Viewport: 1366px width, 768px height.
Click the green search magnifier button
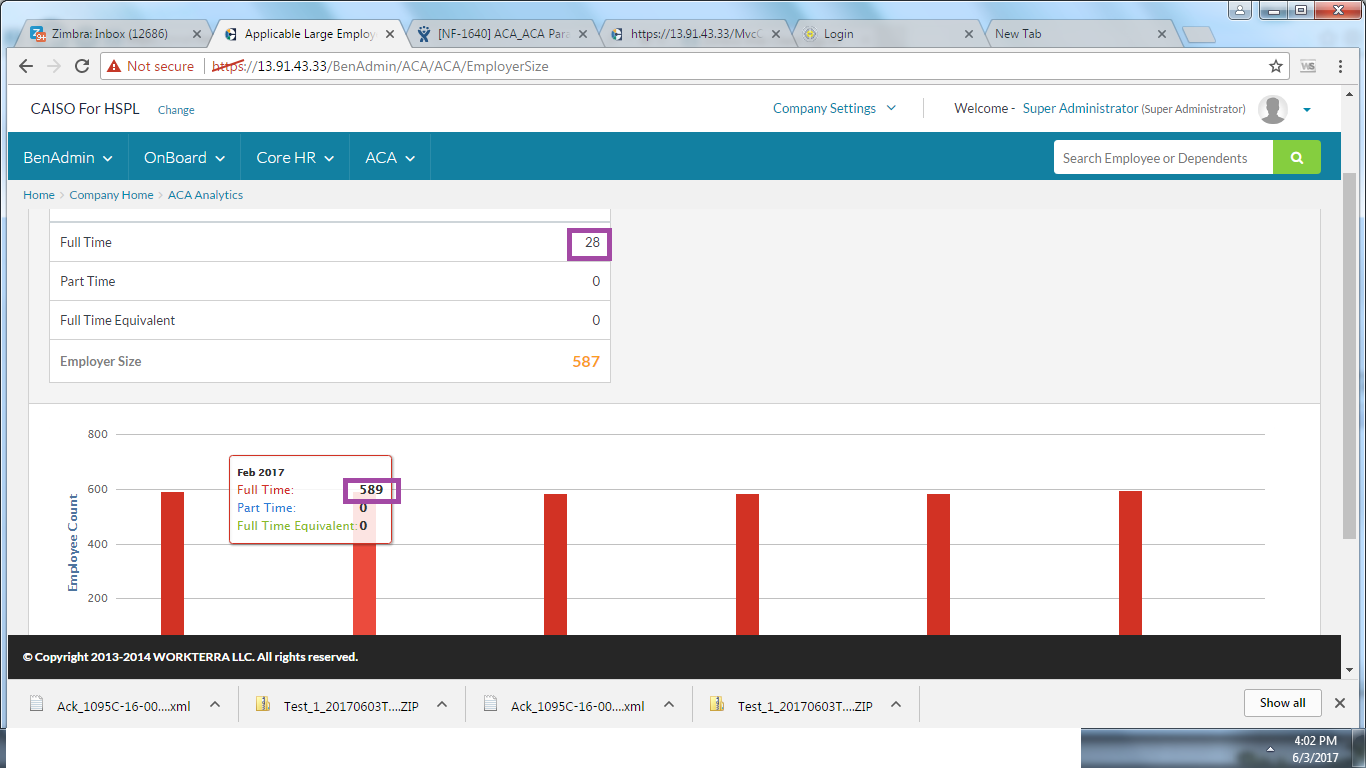click(1296, 158)
